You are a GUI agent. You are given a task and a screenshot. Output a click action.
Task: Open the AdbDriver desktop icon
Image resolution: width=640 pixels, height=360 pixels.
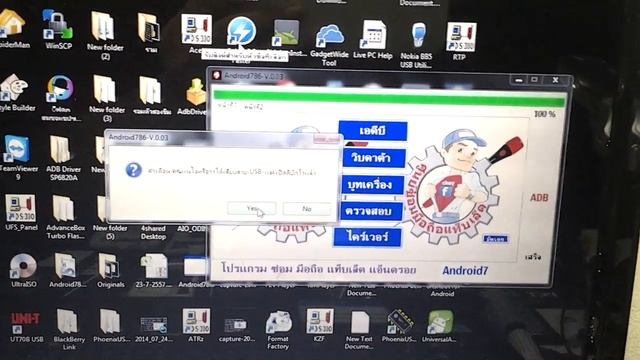click(x=196, y=97)
